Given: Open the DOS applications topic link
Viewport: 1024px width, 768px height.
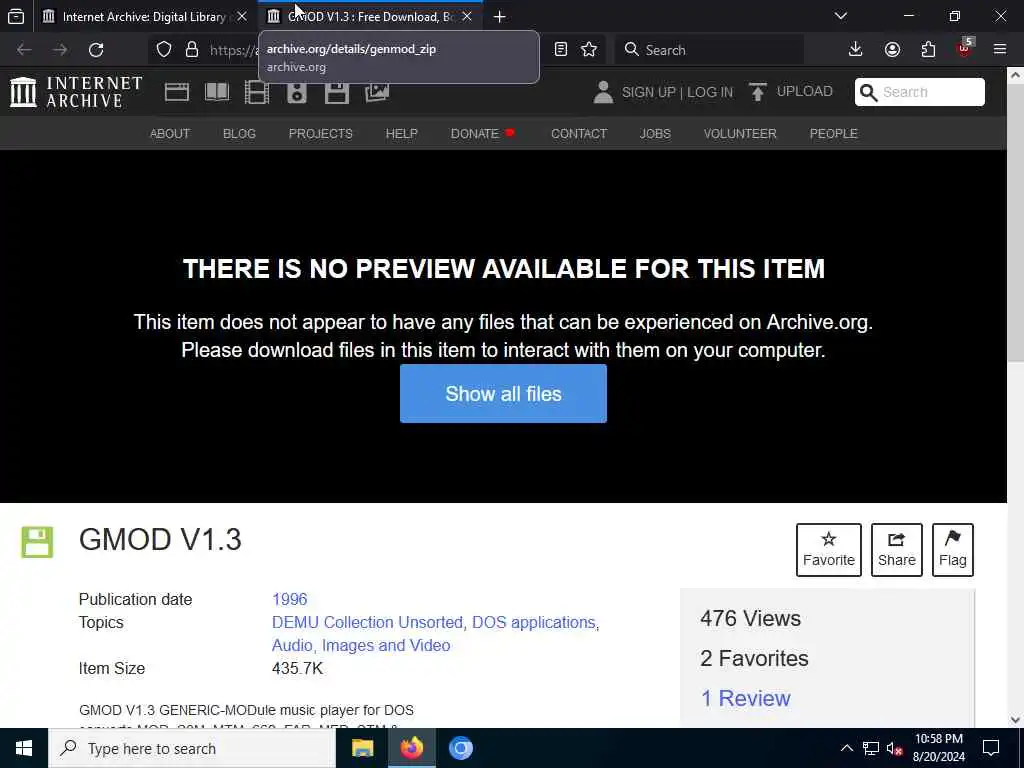Looking at the screenshot, I should pos(534,622).
